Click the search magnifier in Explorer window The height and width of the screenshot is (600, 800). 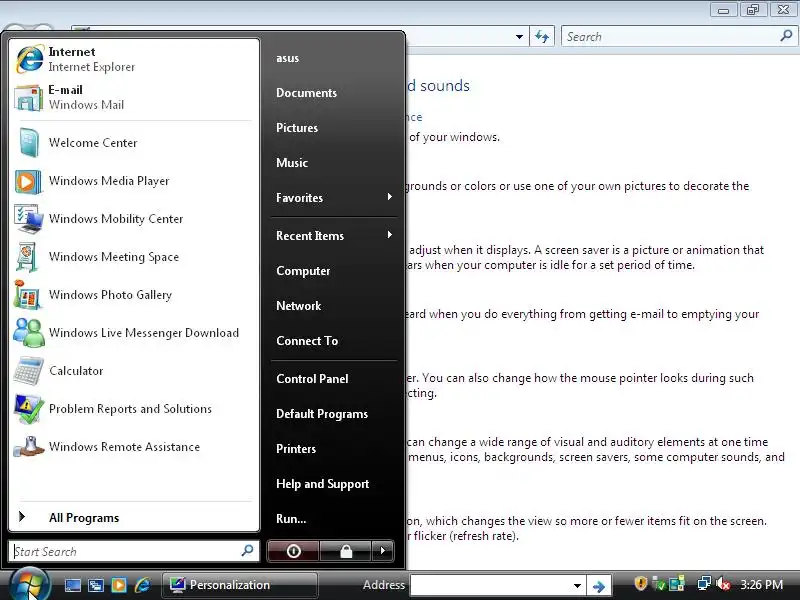click(786, 36)
